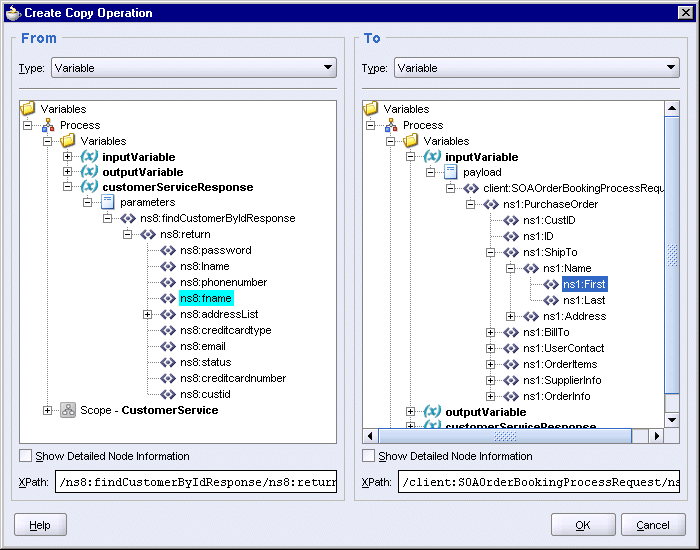Collapse the ns1:ShipTo node
700x550 pixels.
[x=490, y=253]
